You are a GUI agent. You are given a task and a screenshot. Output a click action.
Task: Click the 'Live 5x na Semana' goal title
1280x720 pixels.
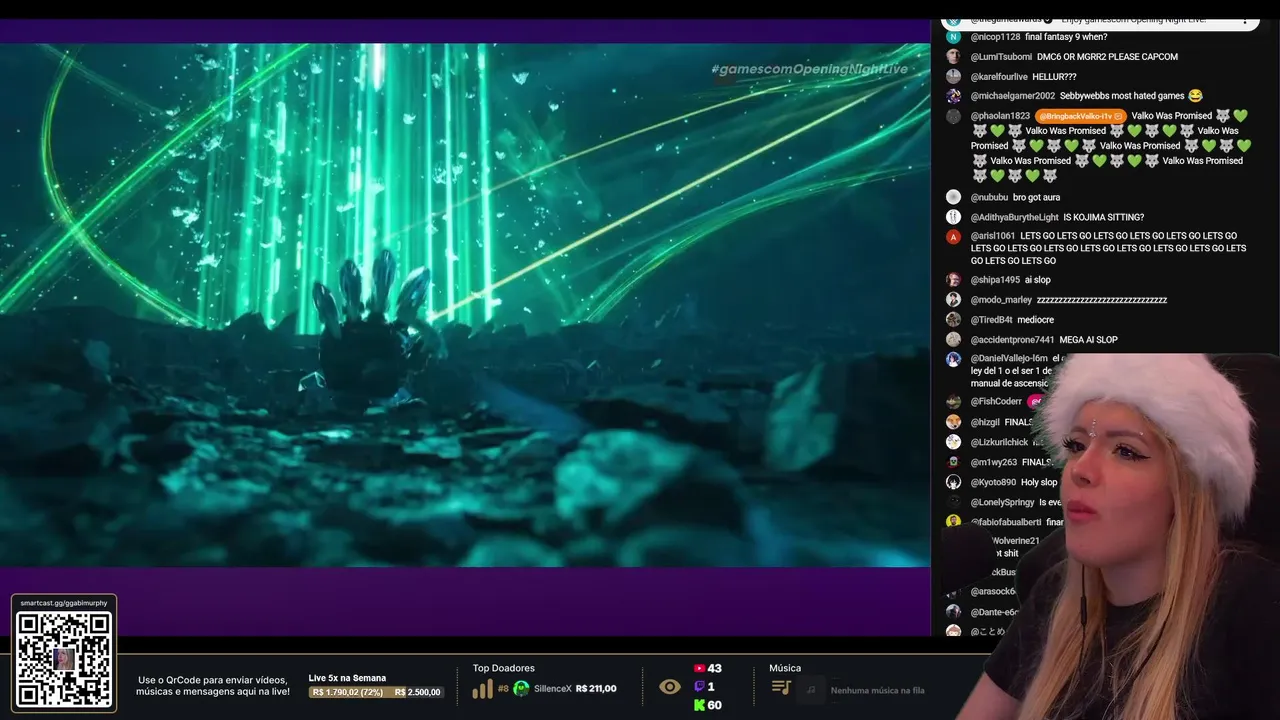click(347, 678)
